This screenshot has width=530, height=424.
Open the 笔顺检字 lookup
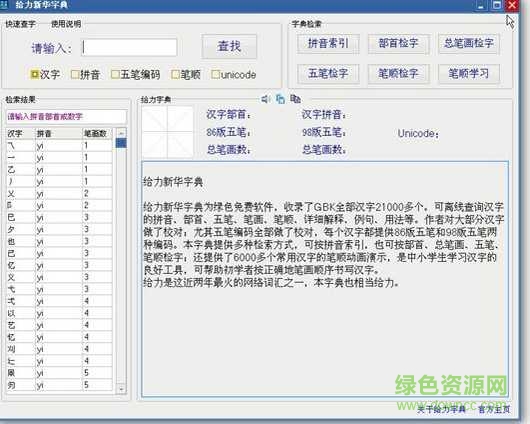[x=399, y=73]
